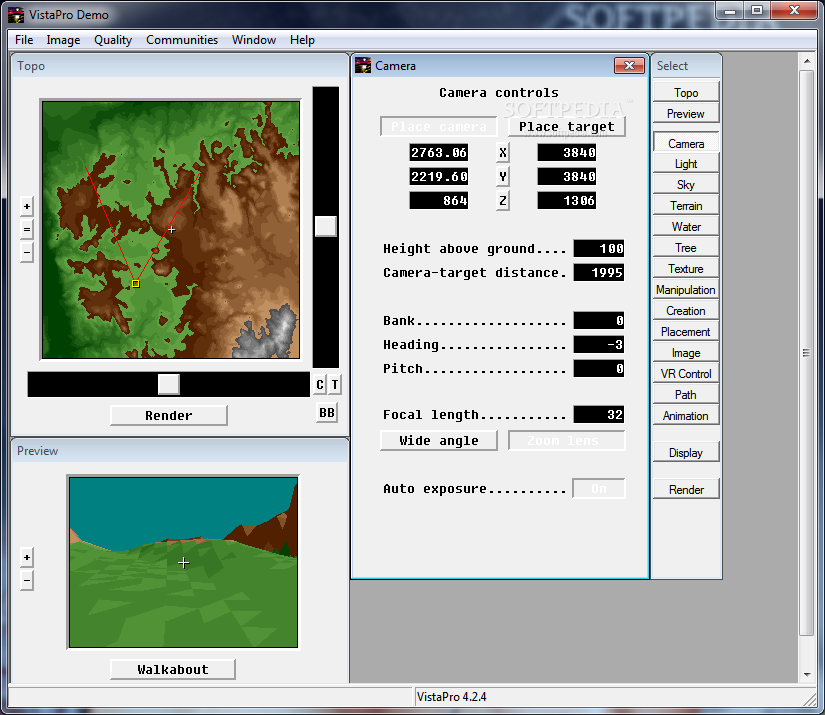Click the equals button beside Topo map
Viewport: 825px width, 715px height.
(27, 229)
